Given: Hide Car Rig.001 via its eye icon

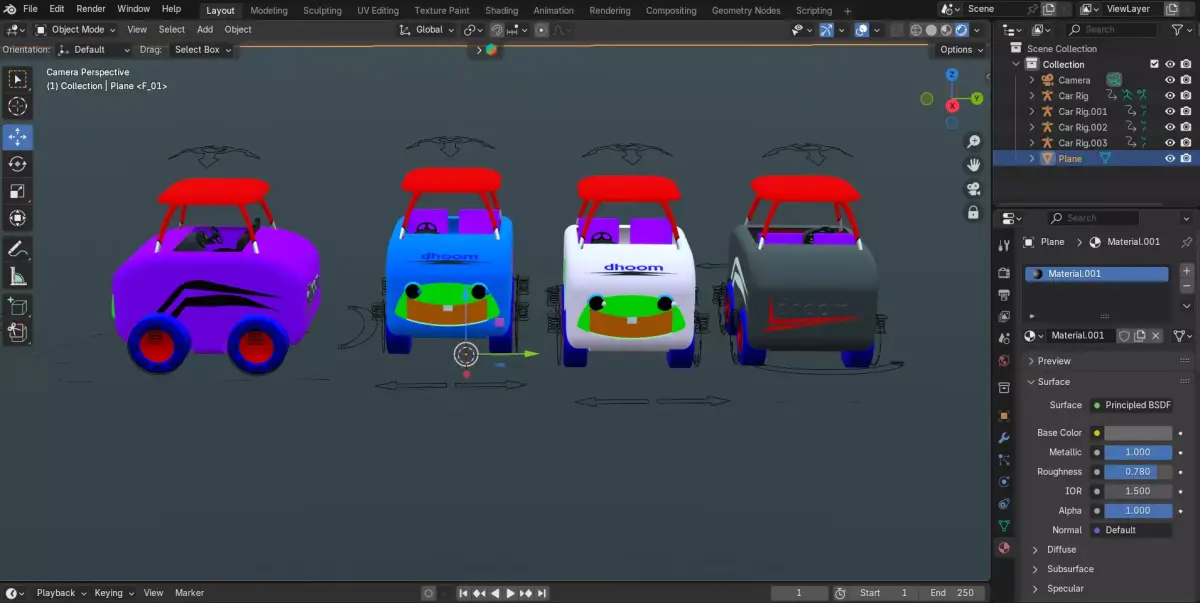Looking at the screenshot, I should tap(1170, 111).
